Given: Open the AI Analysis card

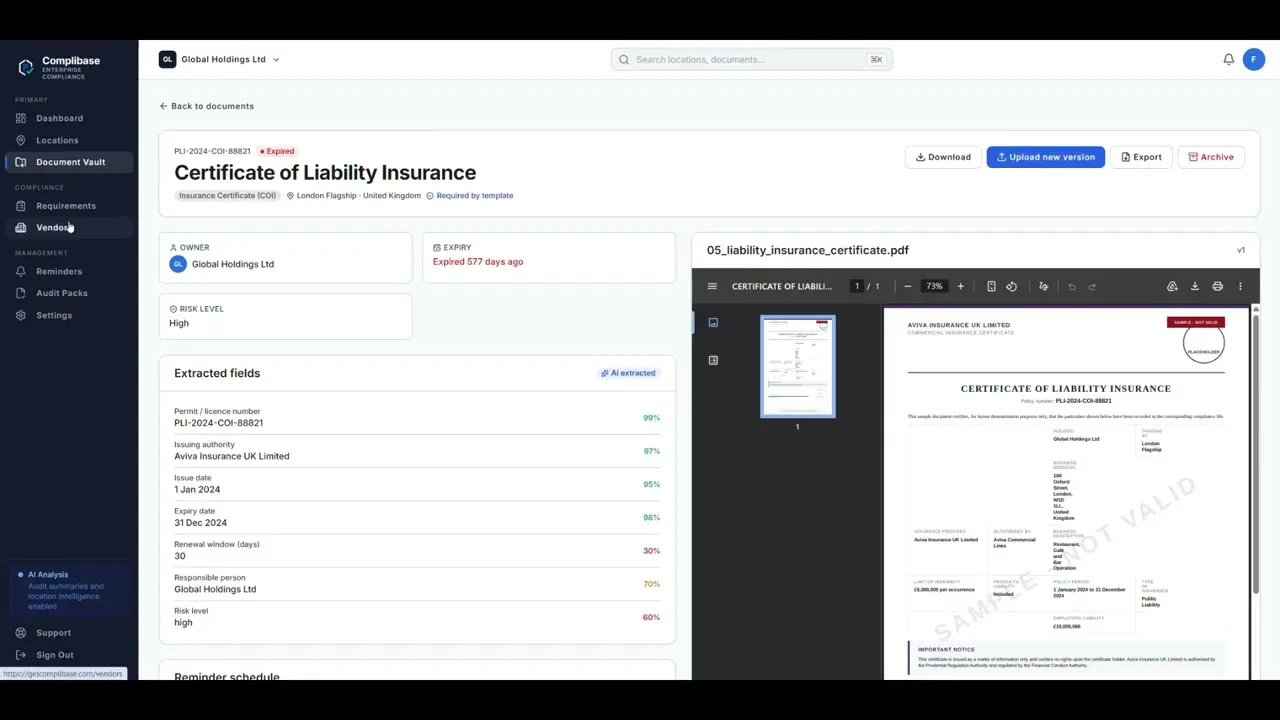Looking at the screenshot, I should pos(69,590).
